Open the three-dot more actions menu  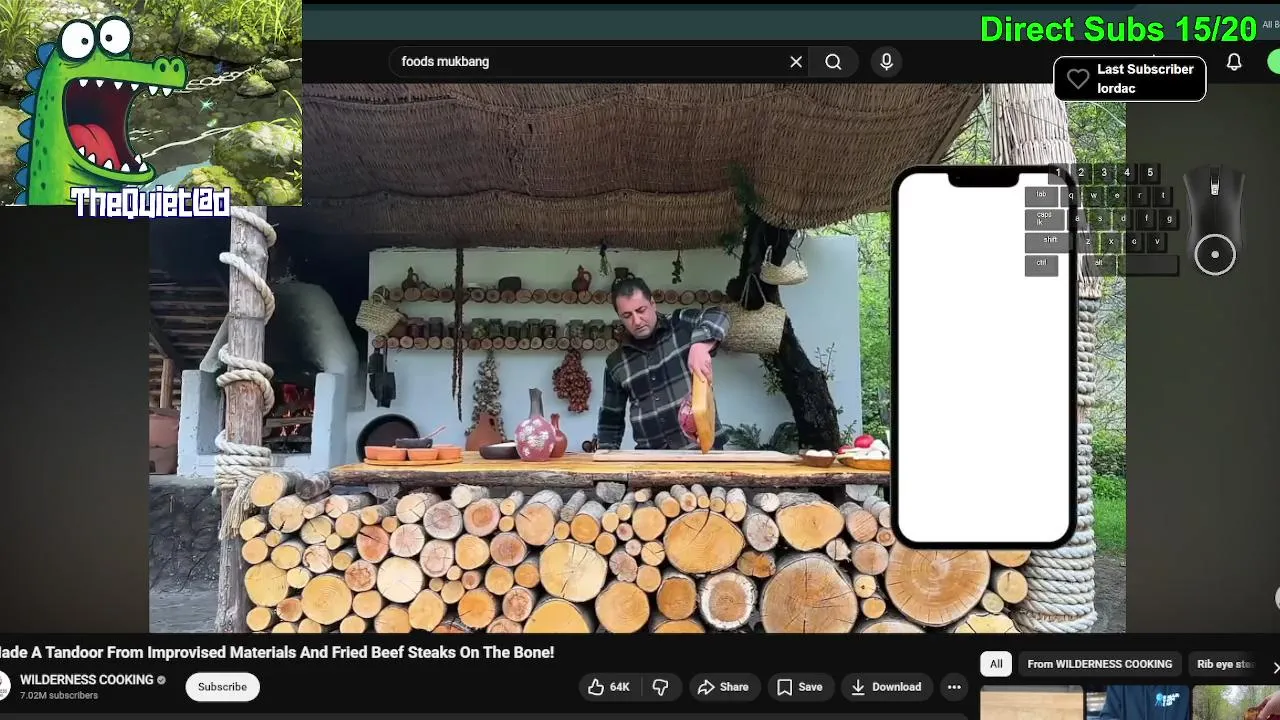pos(954,687)
